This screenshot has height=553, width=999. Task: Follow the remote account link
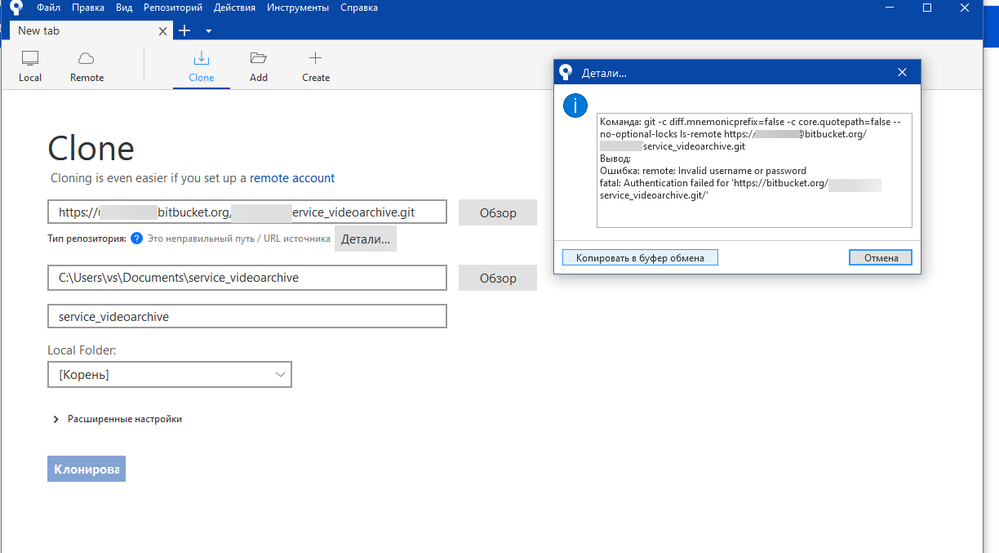click(x=292, y=178)
